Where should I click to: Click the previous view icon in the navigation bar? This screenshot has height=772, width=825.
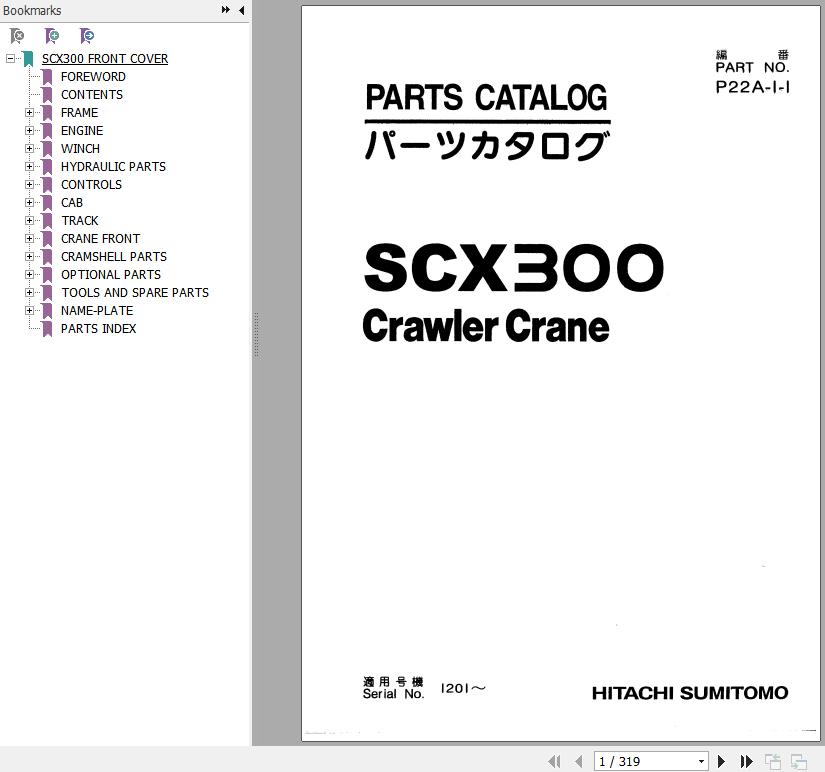coord(772,761)
